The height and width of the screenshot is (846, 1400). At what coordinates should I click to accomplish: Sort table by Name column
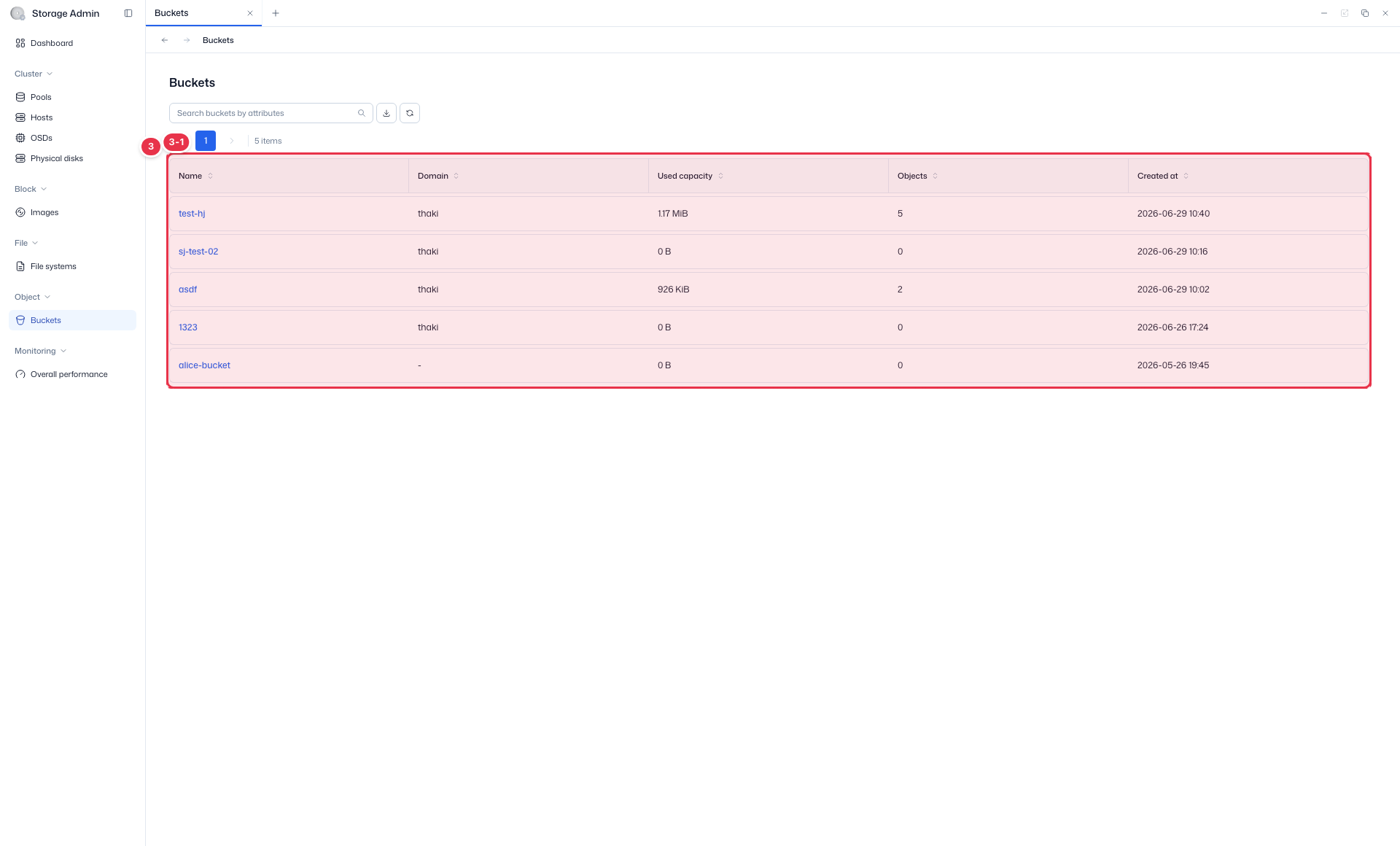[211, 176]
